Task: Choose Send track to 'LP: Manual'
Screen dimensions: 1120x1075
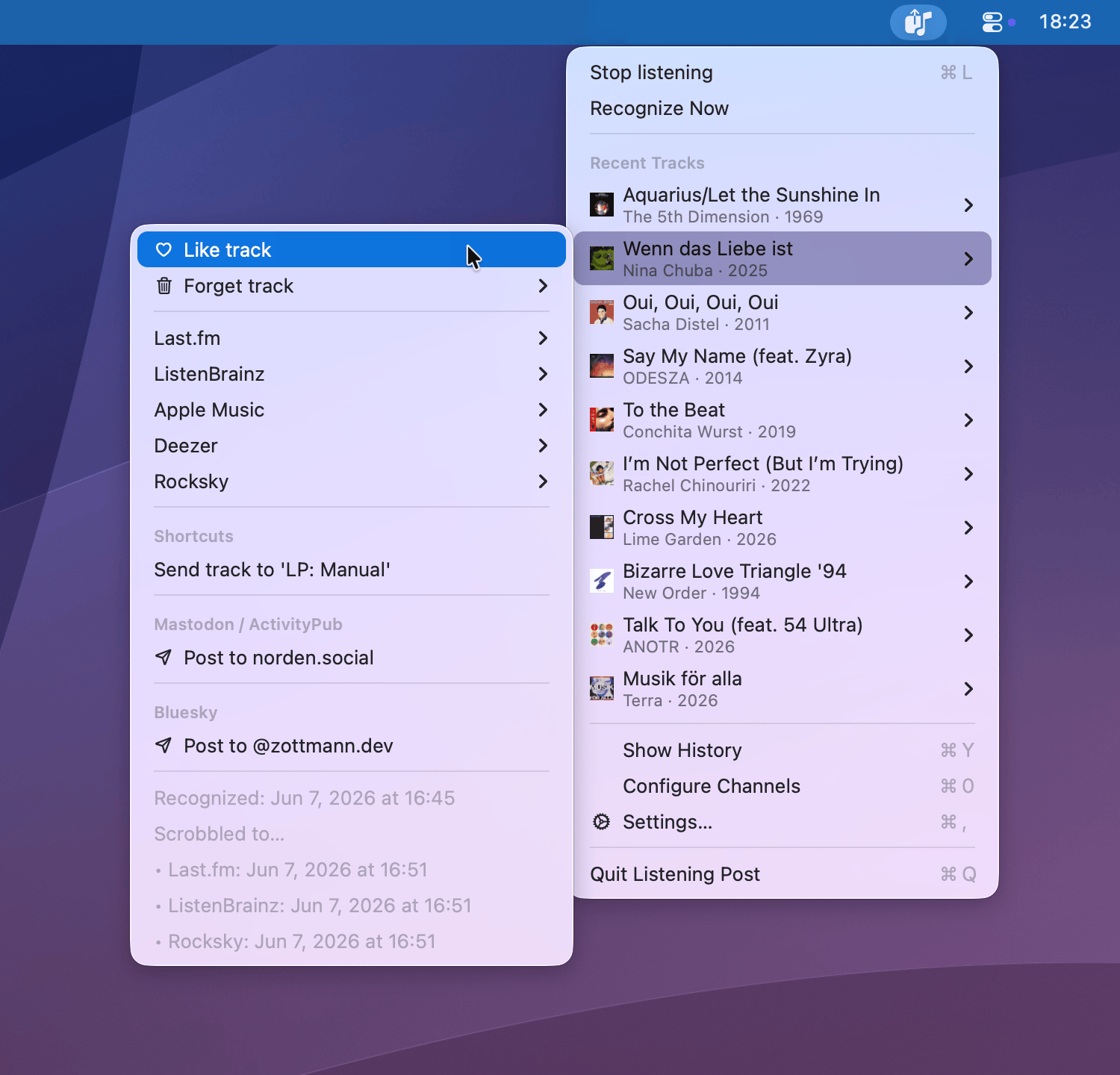Action: [352, 570]
